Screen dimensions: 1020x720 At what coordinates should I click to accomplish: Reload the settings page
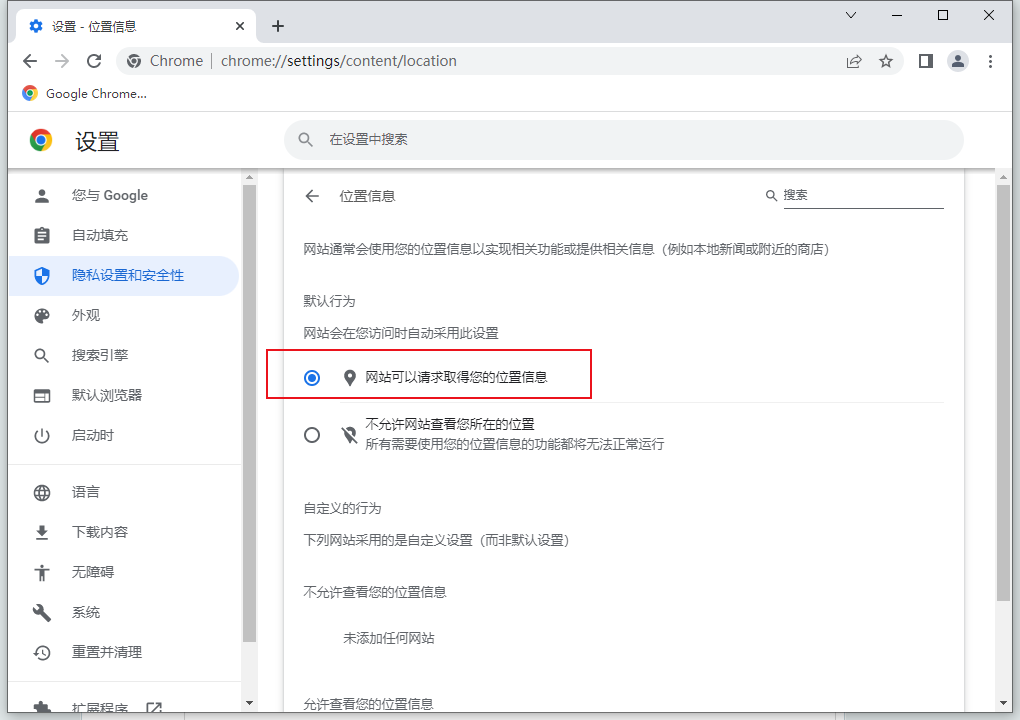[x=94, y=61]
